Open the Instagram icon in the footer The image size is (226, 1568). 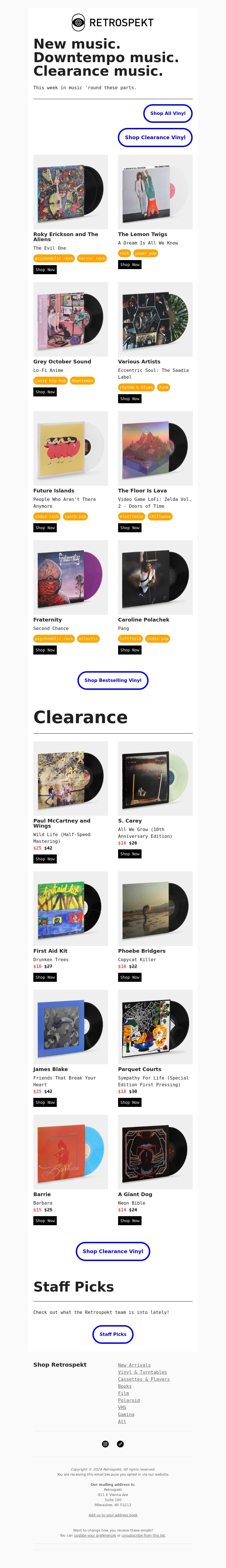point(105,1444)
